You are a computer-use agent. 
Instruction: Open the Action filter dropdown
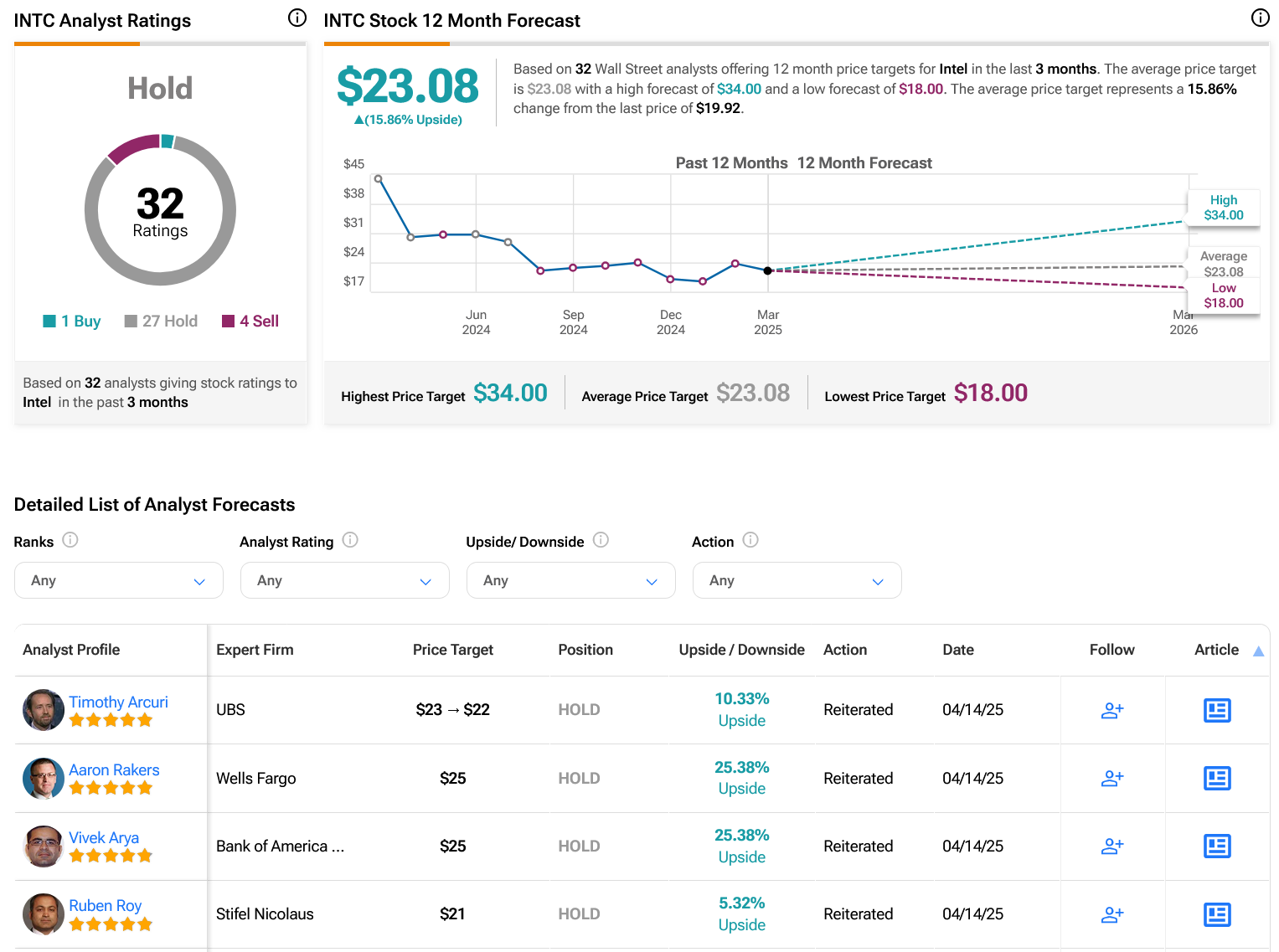[x=797, y=580]
